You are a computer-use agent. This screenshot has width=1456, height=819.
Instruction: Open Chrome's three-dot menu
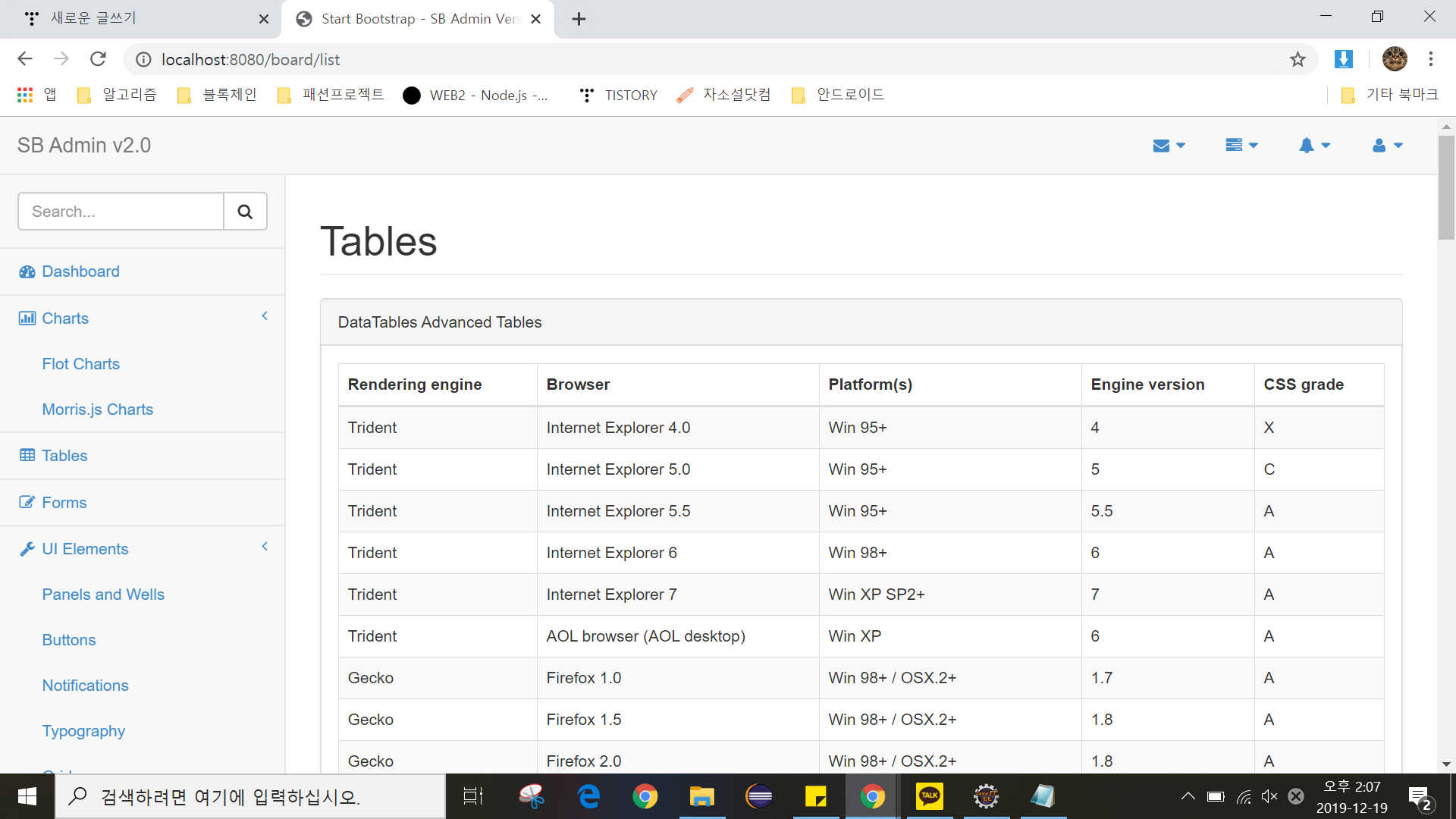[1430, 59]
